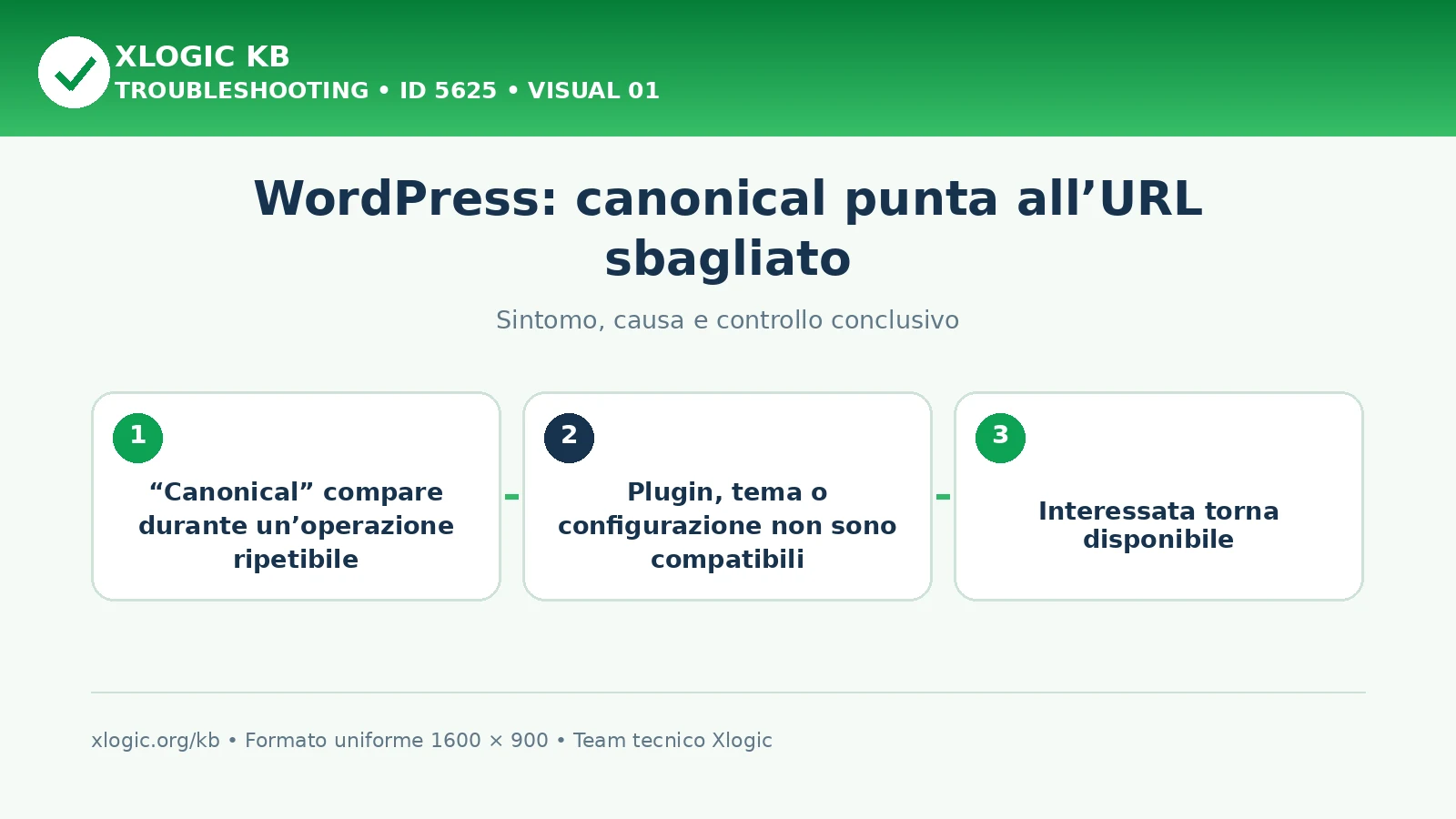The width and height of the screenshot is (1456, 819).
Task: Click the green step 3 badge
Action: 1000,438
